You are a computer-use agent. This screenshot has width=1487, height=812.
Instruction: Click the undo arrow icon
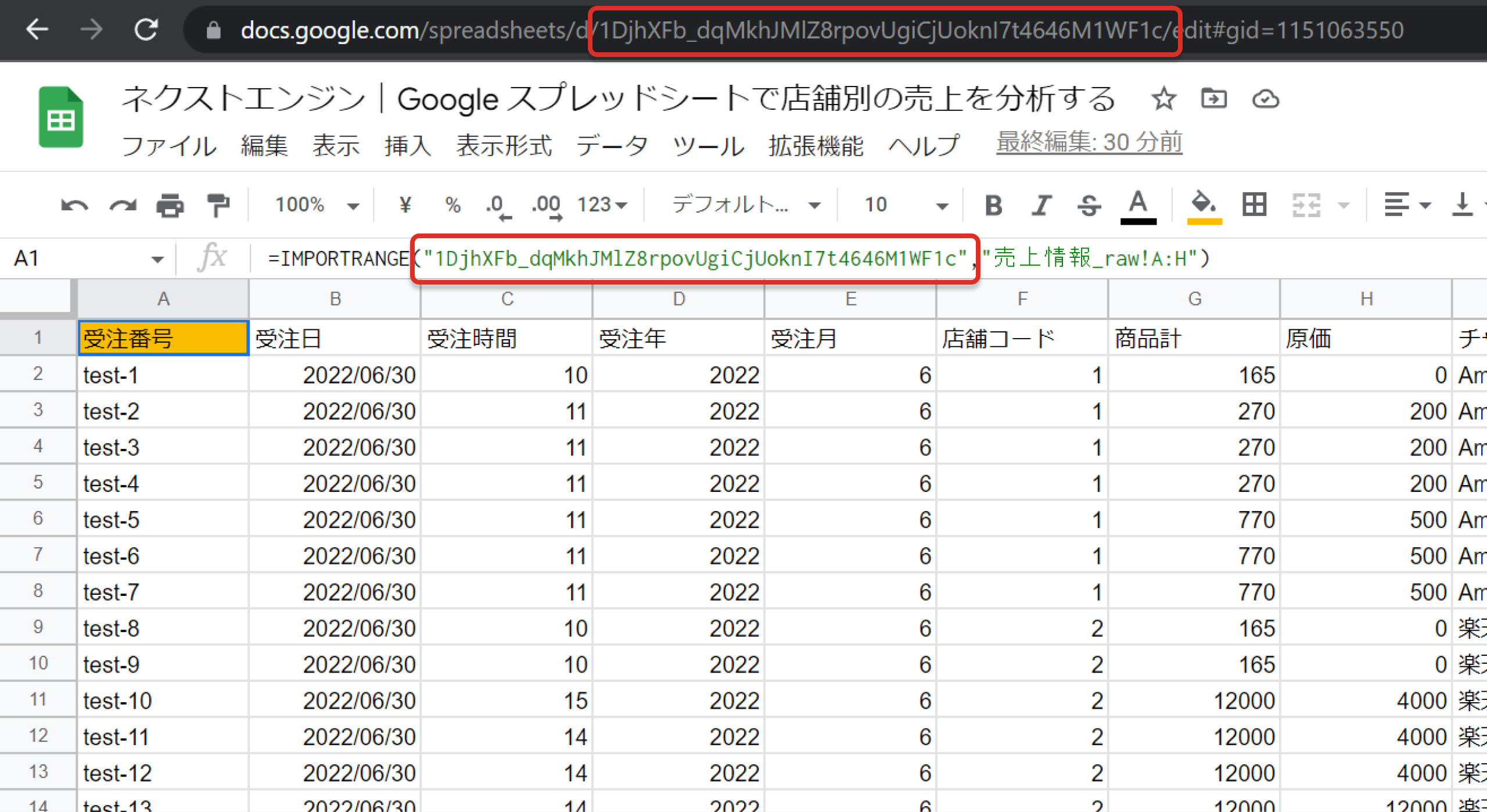74,205
